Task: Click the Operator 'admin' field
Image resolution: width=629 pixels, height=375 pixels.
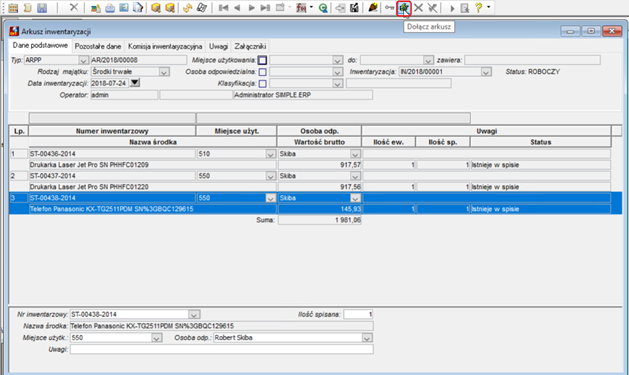Action: click(124, 95)
